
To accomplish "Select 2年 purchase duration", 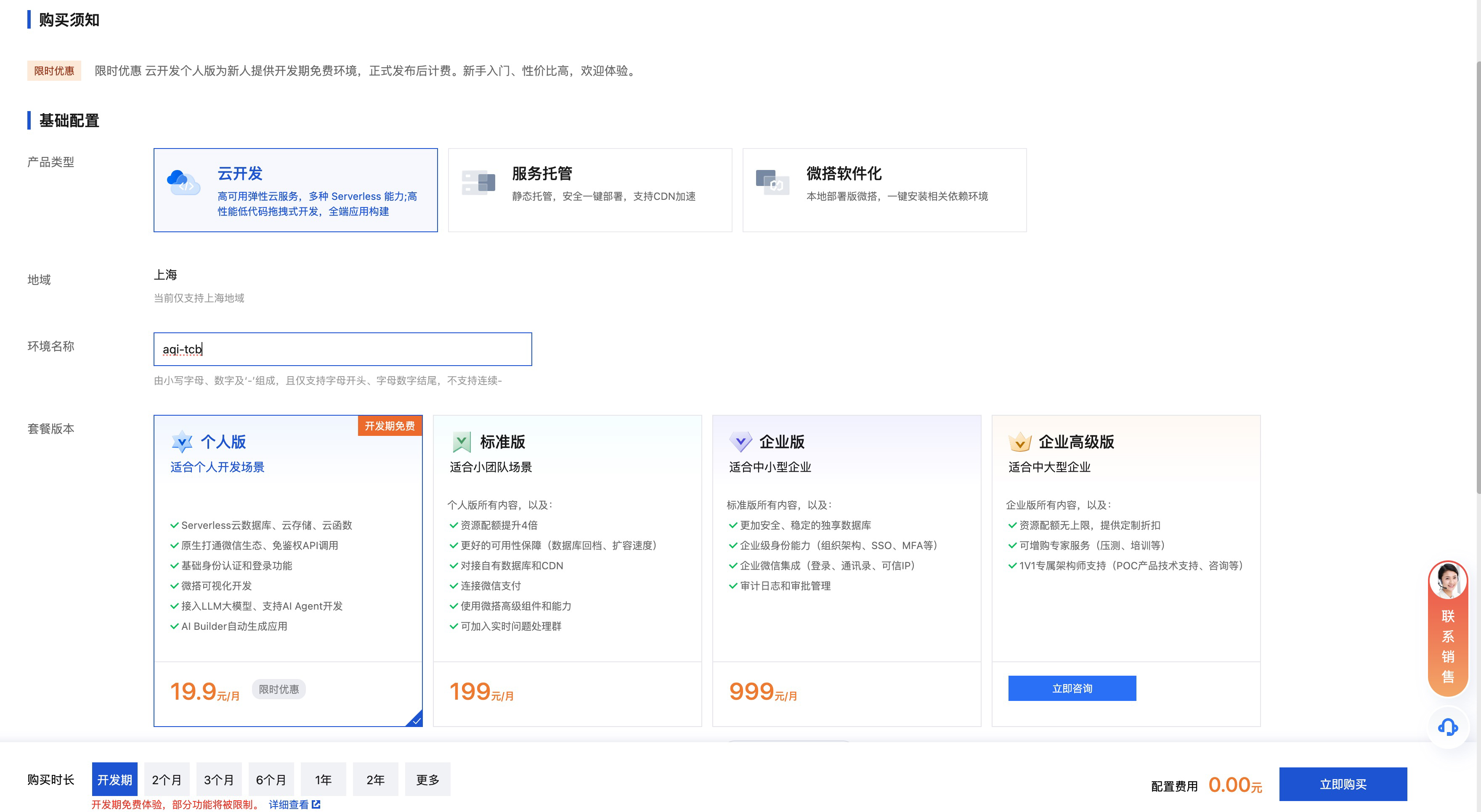I will point(375,779).
